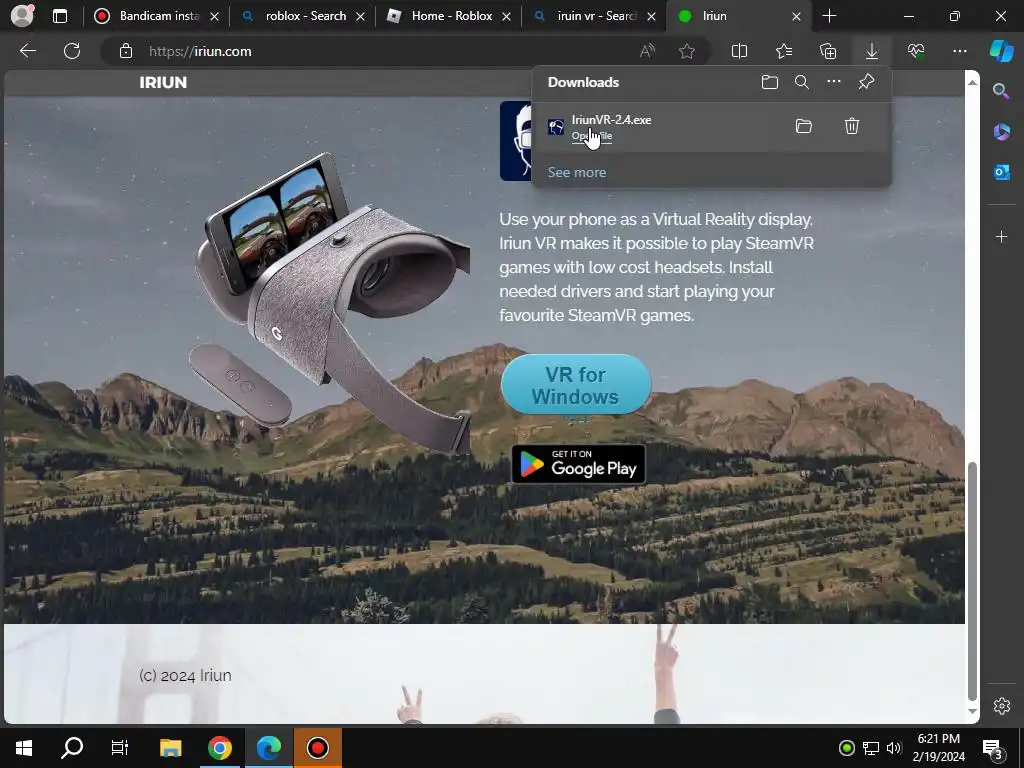Close the Bandicam install tab

(214, 17)
